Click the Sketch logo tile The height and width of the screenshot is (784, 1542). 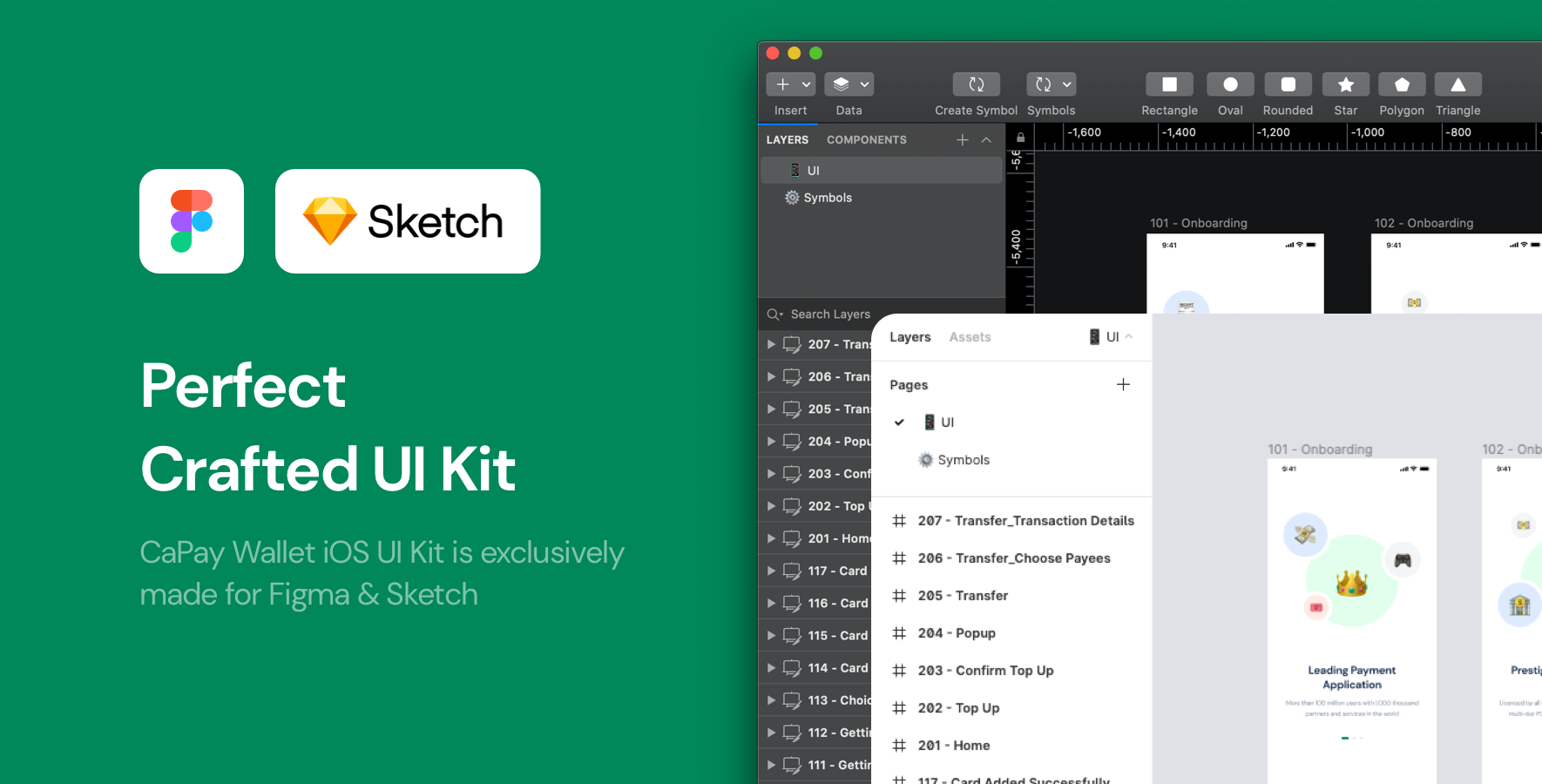(x=408, y=221)
